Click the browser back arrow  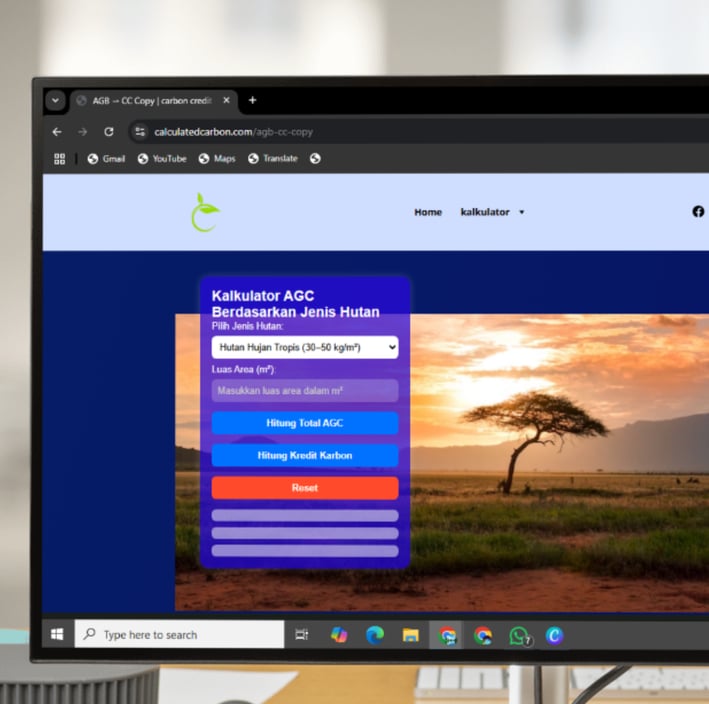(57, 132)
